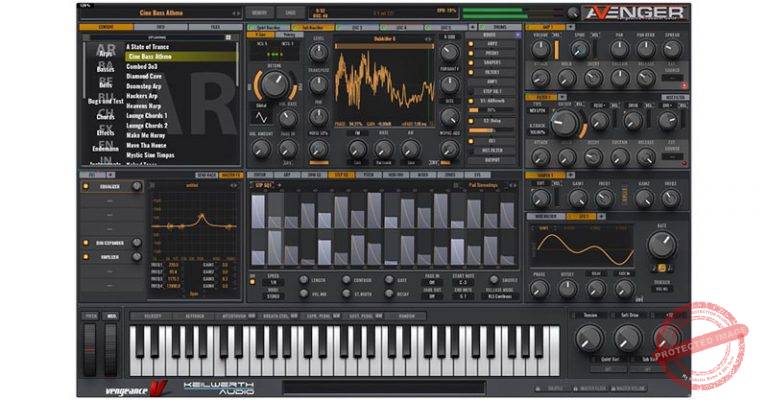Click the Avenger logo

(x=635, y=13)
